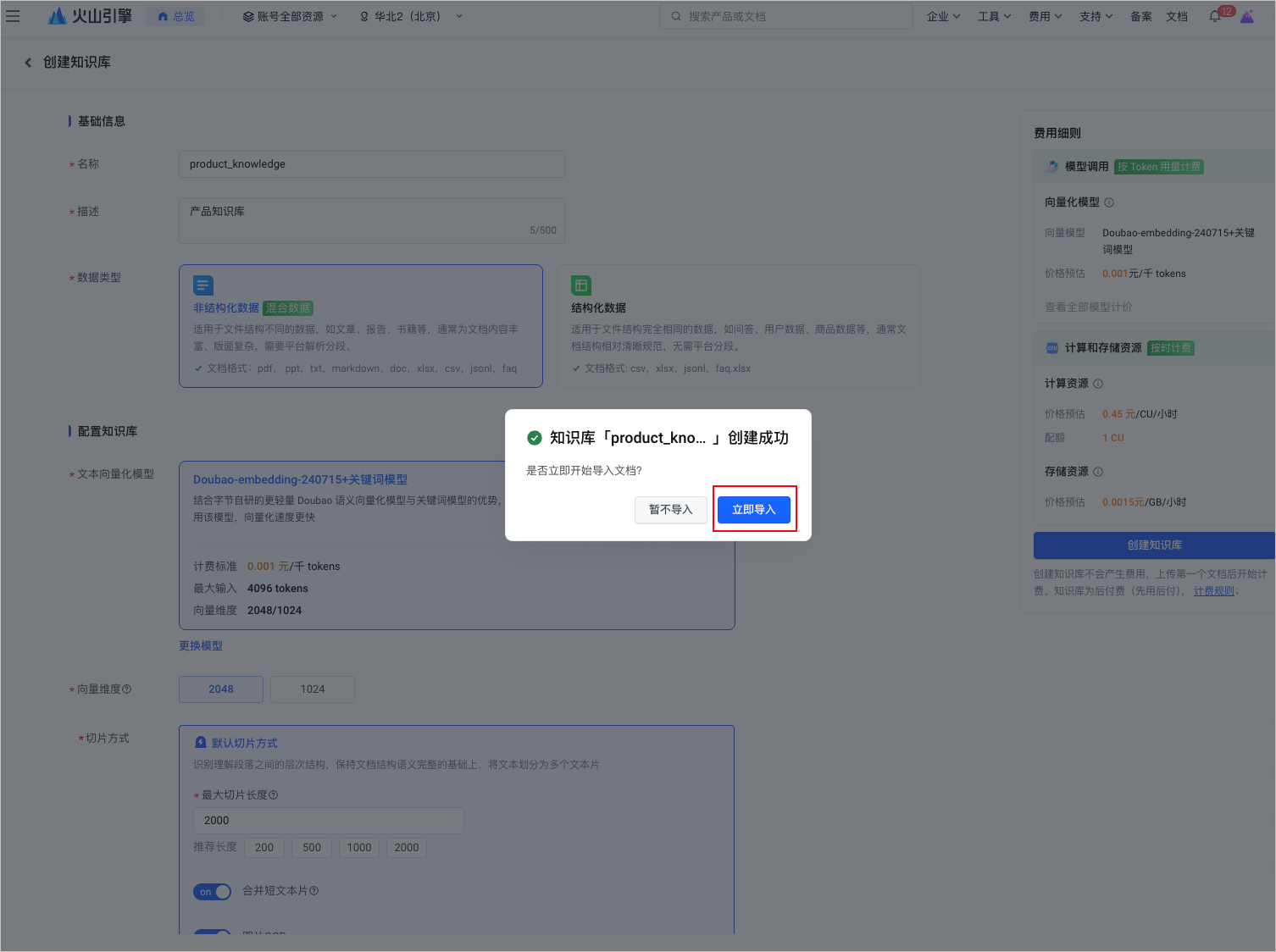The height and width of the screenshot is (952, 1276).
Task: Focus the 搜索产品或文档 search field
Action: (785, 16)
